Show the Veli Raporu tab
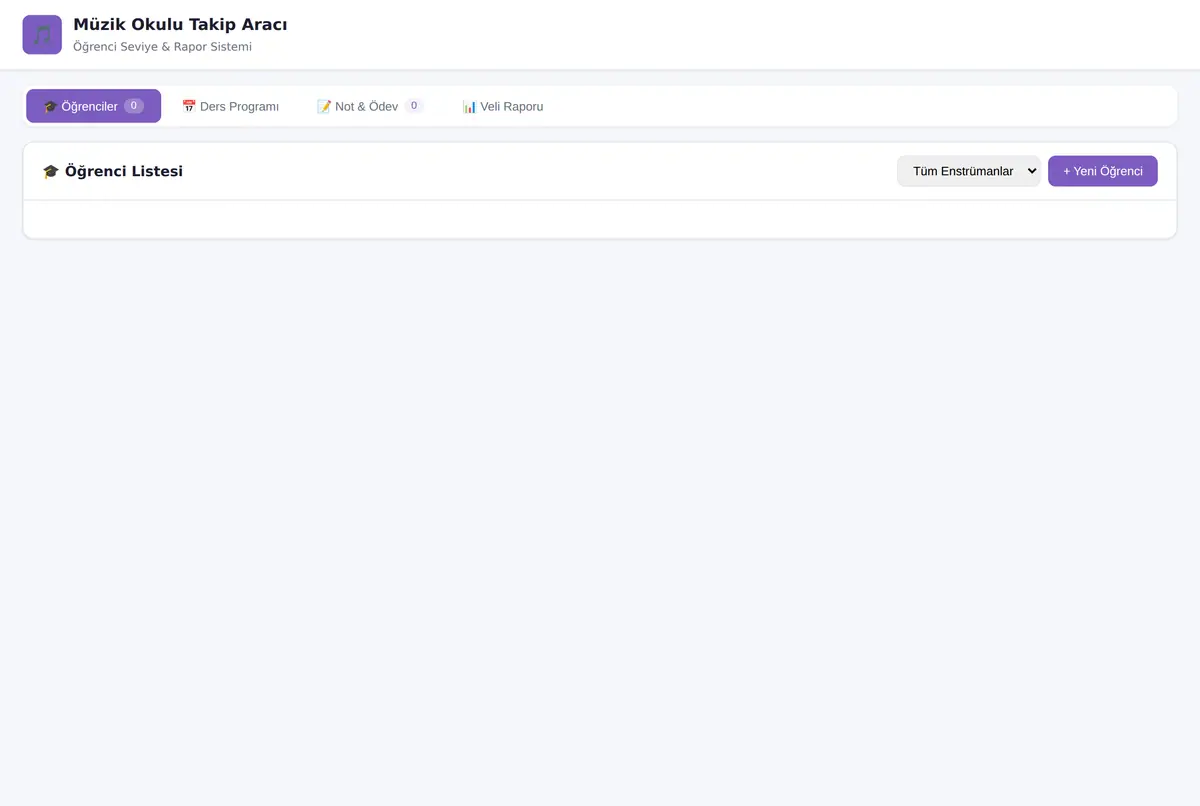This screenshot has height=806, width=1200. [x=503, y=106]
